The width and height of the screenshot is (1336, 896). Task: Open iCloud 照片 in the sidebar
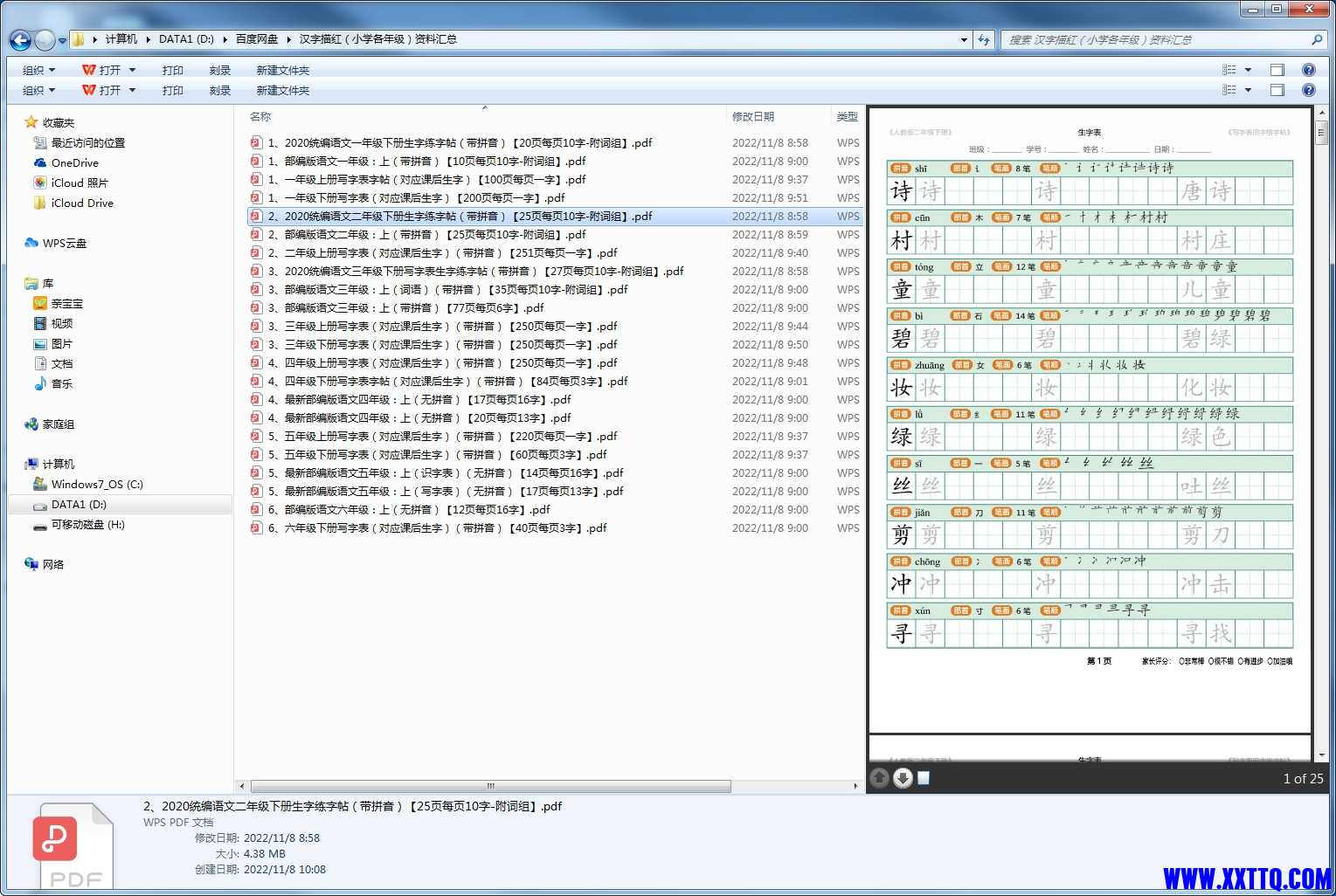[80, 183]
